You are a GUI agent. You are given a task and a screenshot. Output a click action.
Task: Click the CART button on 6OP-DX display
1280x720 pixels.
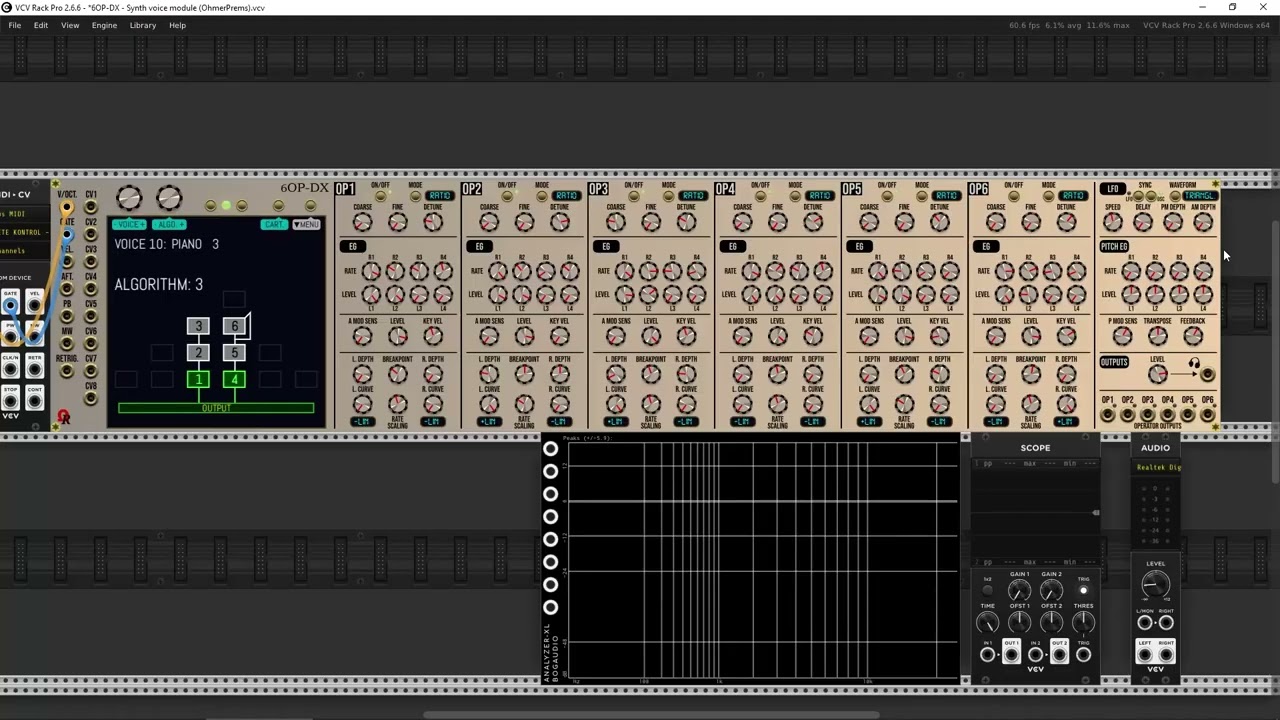[x=273, y=224]
